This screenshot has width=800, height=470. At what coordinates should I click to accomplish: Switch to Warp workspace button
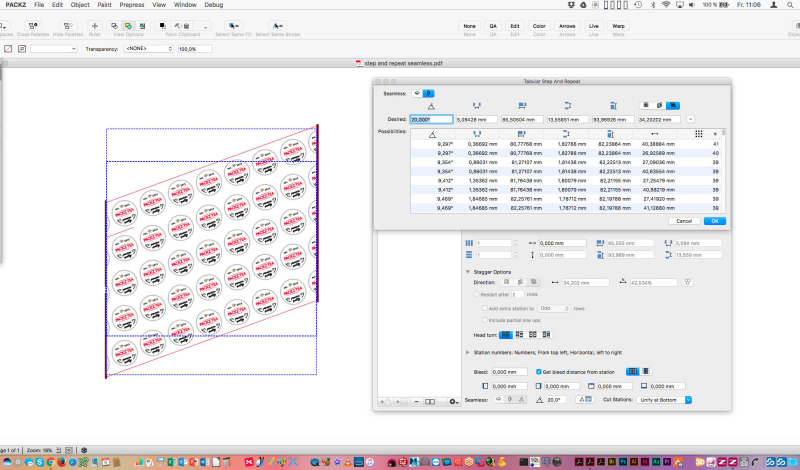click(x=618, y=26)
